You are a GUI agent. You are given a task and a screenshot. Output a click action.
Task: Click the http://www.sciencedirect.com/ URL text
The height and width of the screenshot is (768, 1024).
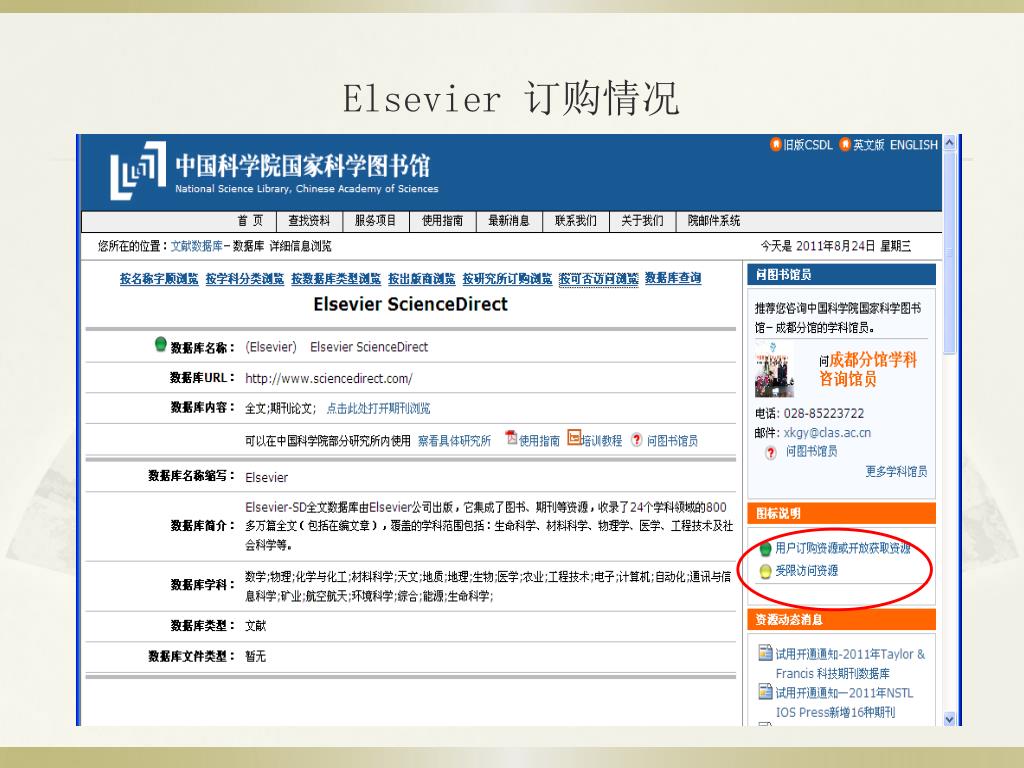[x=328, y=379]
